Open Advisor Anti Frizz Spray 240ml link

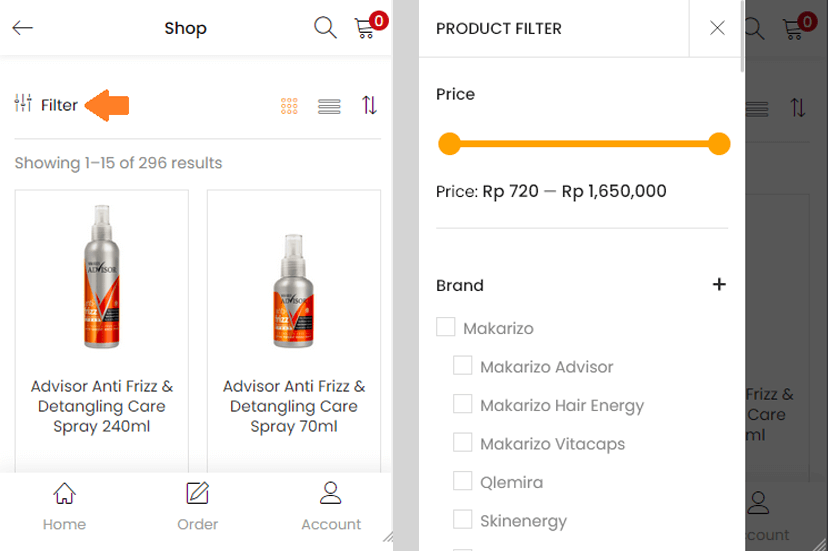[x=102, y=406]
